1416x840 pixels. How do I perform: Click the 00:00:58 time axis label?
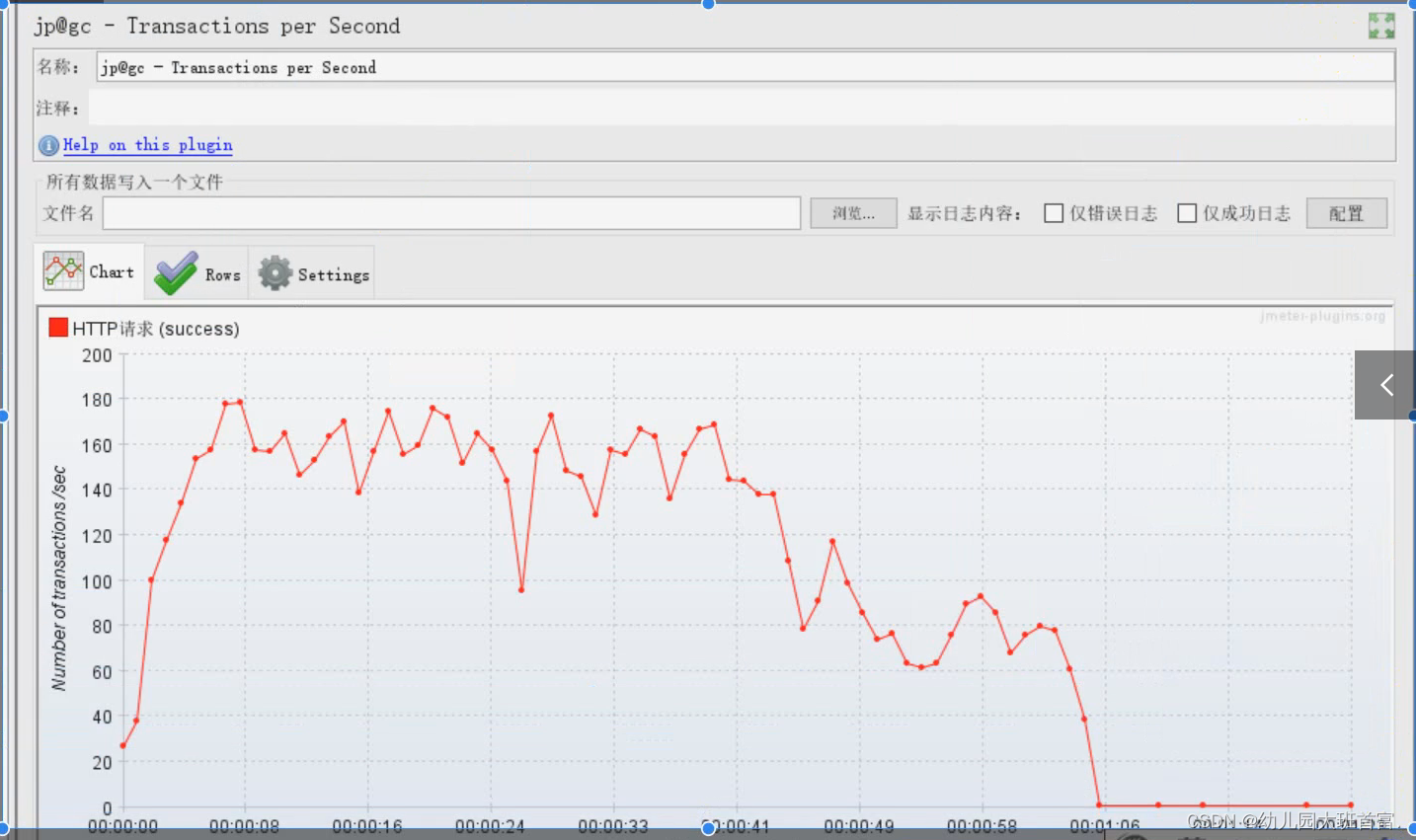982,826
